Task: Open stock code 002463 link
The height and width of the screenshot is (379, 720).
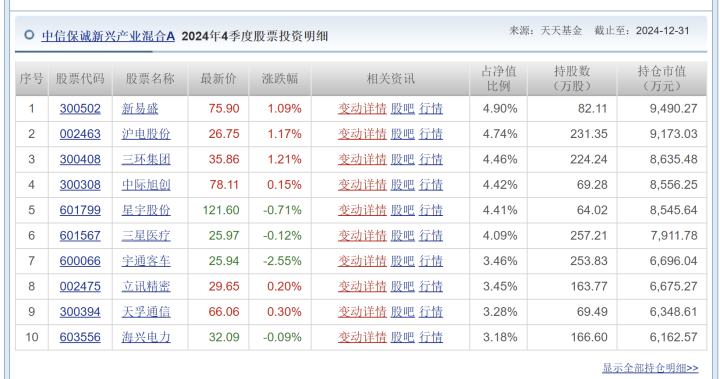Action: [80, 134]
